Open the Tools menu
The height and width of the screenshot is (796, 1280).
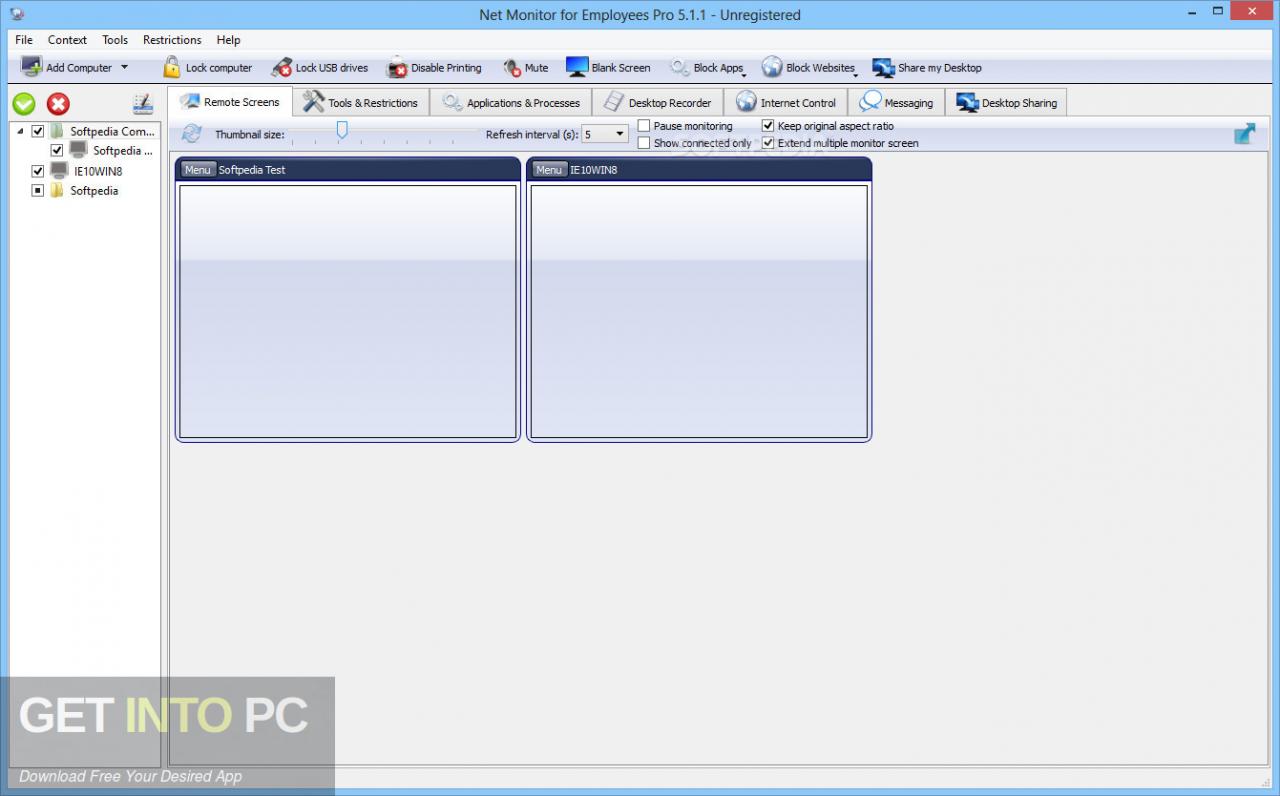(115, 40)
